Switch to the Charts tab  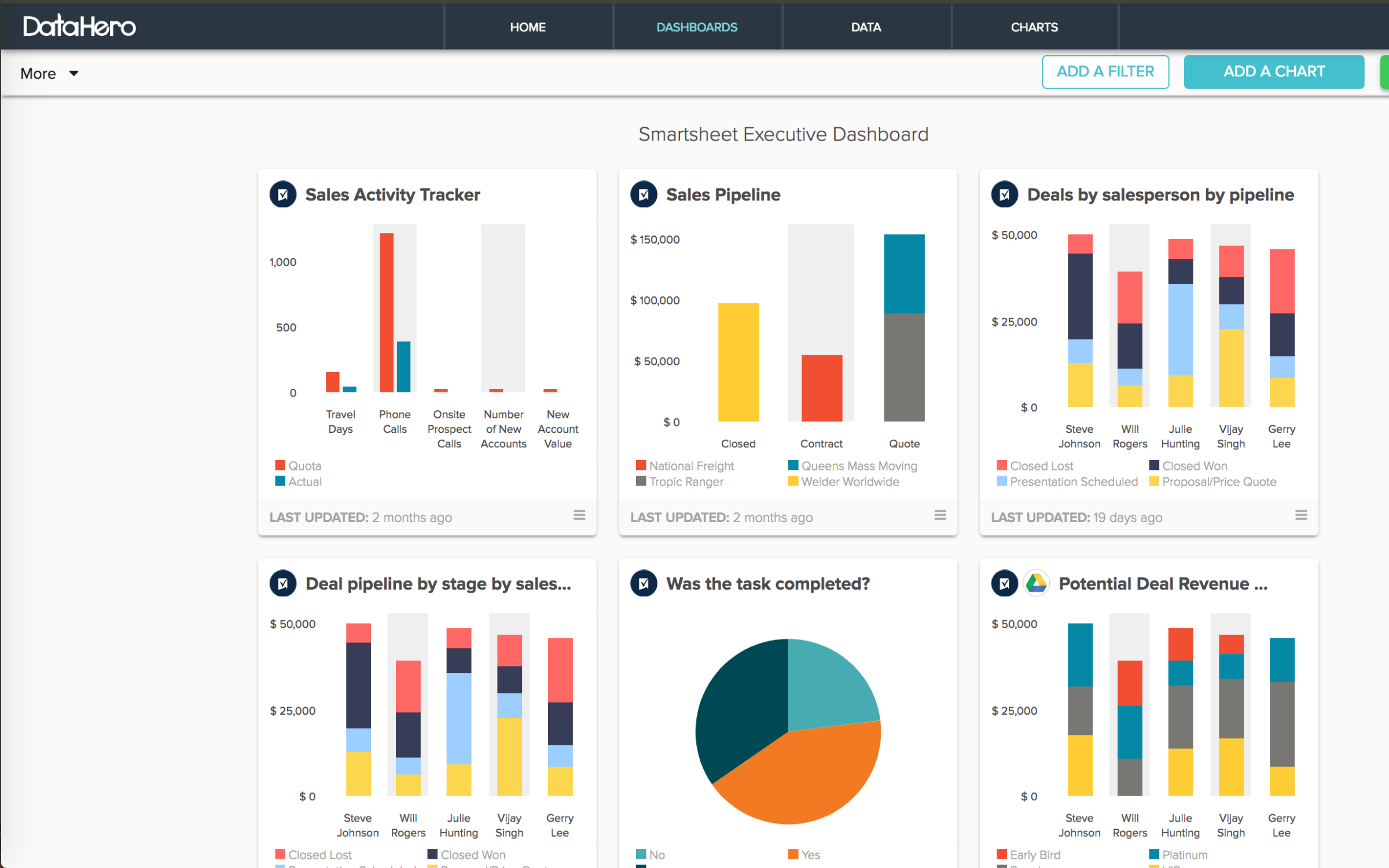point(1034,27)
